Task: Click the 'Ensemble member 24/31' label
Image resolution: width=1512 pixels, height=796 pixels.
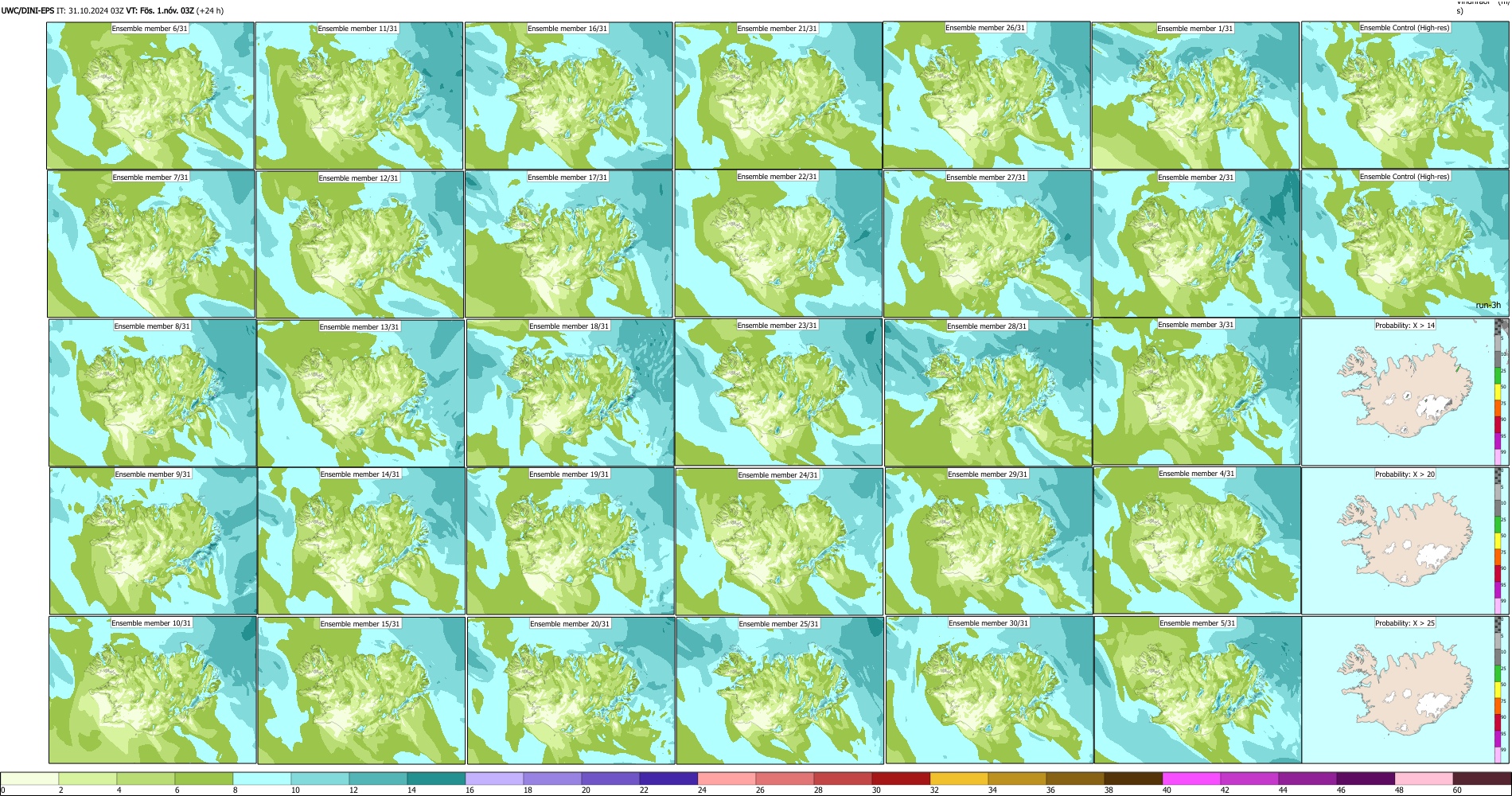Action: point(778,475)
